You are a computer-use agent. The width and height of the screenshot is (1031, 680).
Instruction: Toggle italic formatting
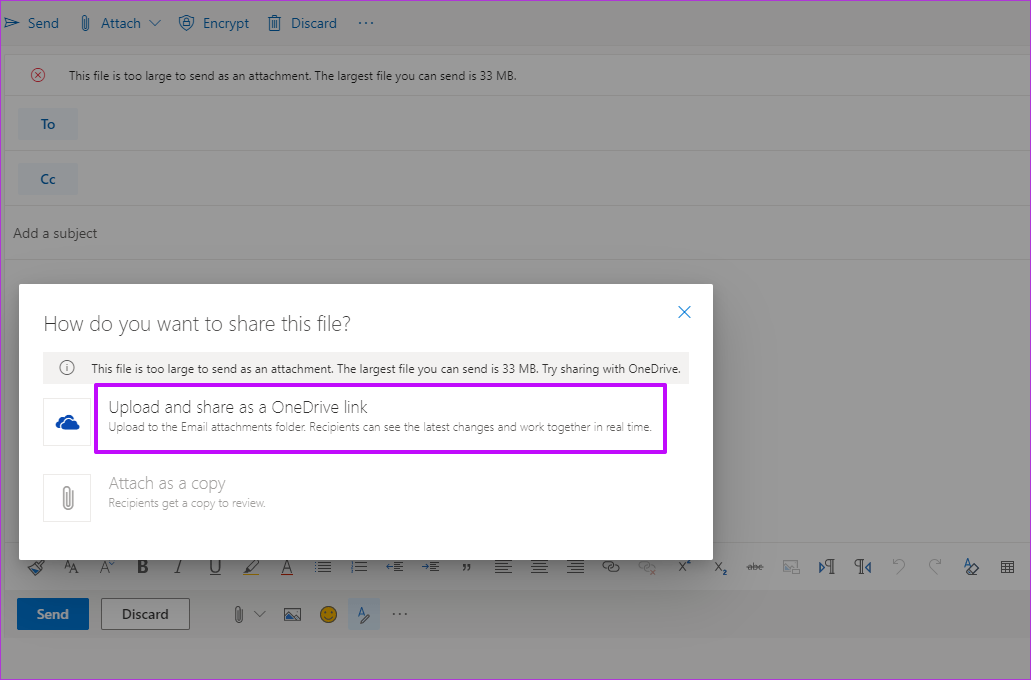tap(178, 567)
